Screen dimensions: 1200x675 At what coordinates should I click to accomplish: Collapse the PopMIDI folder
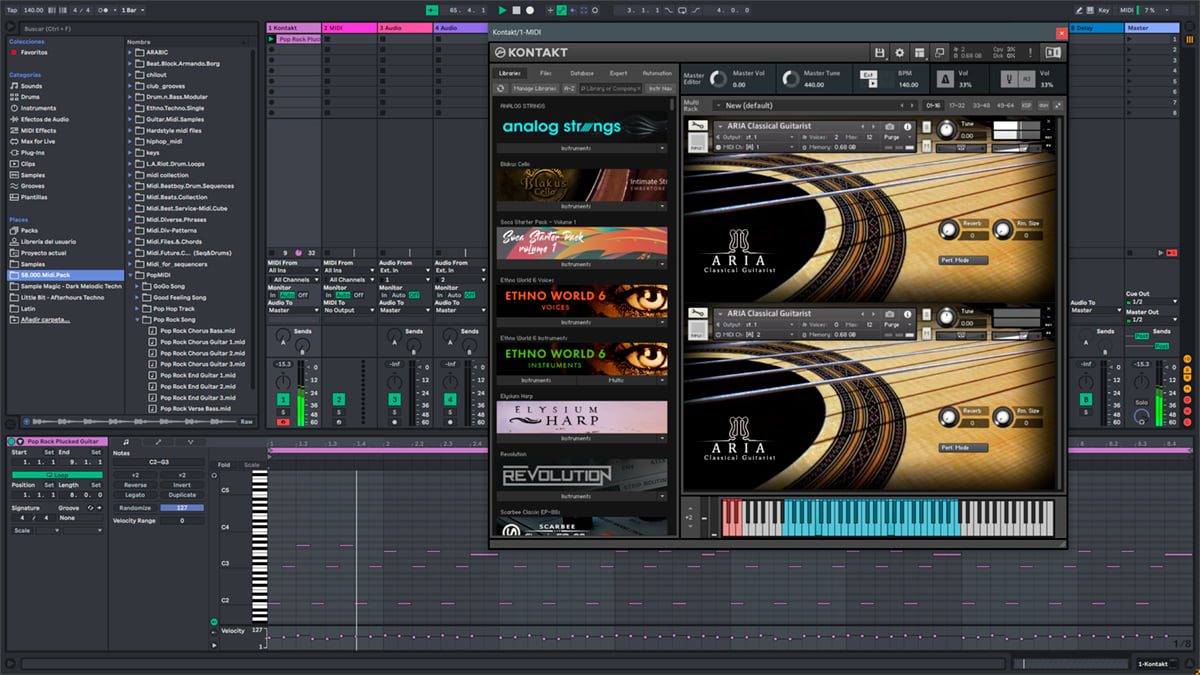tap(131, 275)
